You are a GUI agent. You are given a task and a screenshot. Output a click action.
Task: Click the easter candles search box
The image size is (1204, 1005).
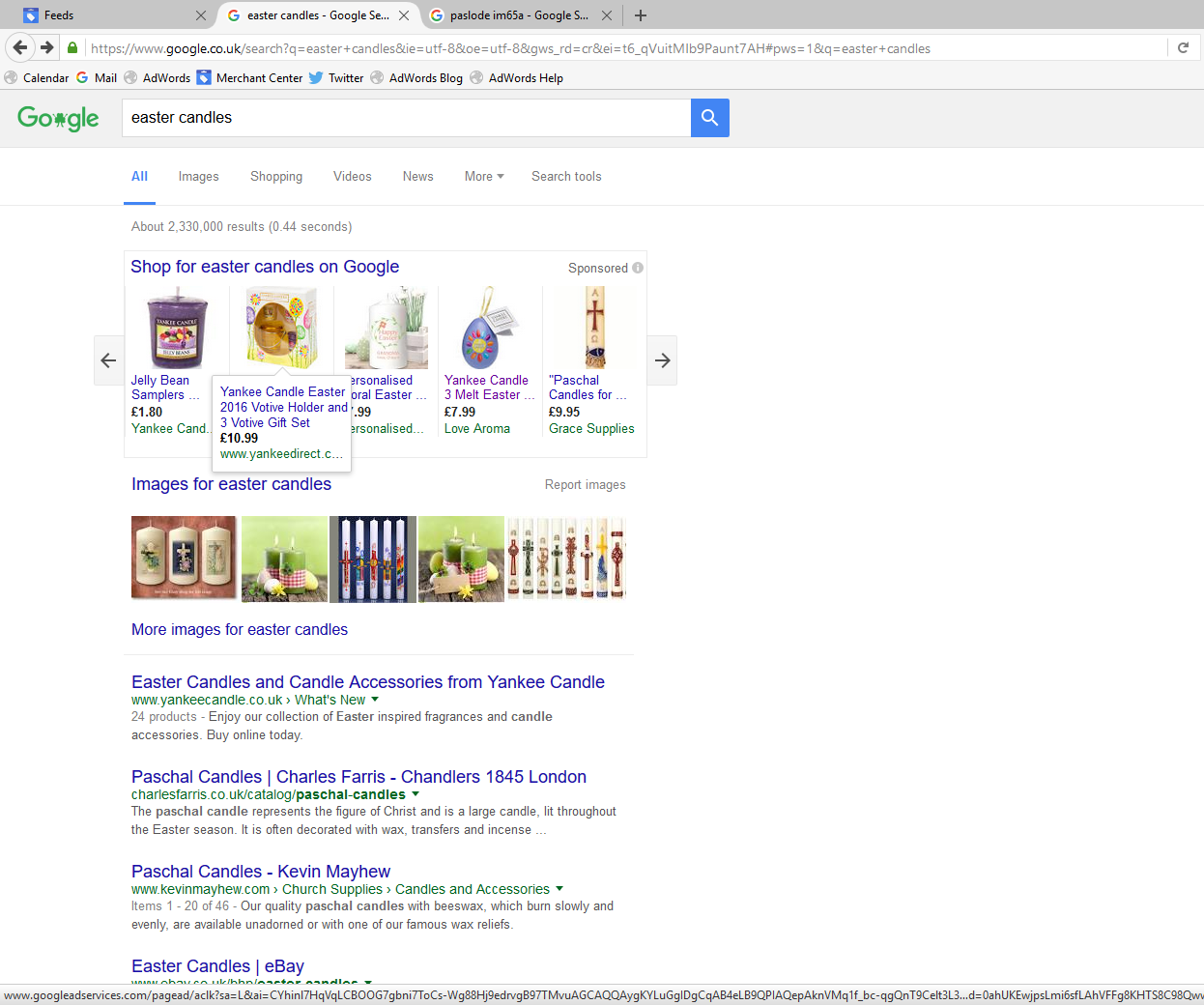pyautogui.click(x=406, y=118)
